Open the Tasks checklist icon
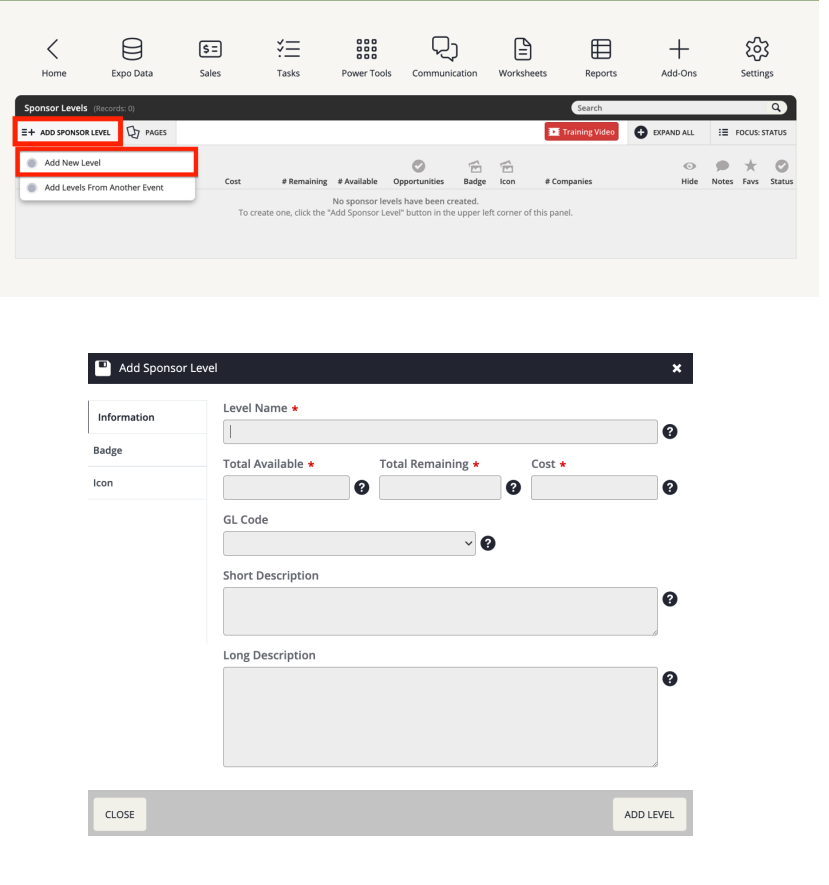Viewport: 829px width, 885px height. (288, 50)
